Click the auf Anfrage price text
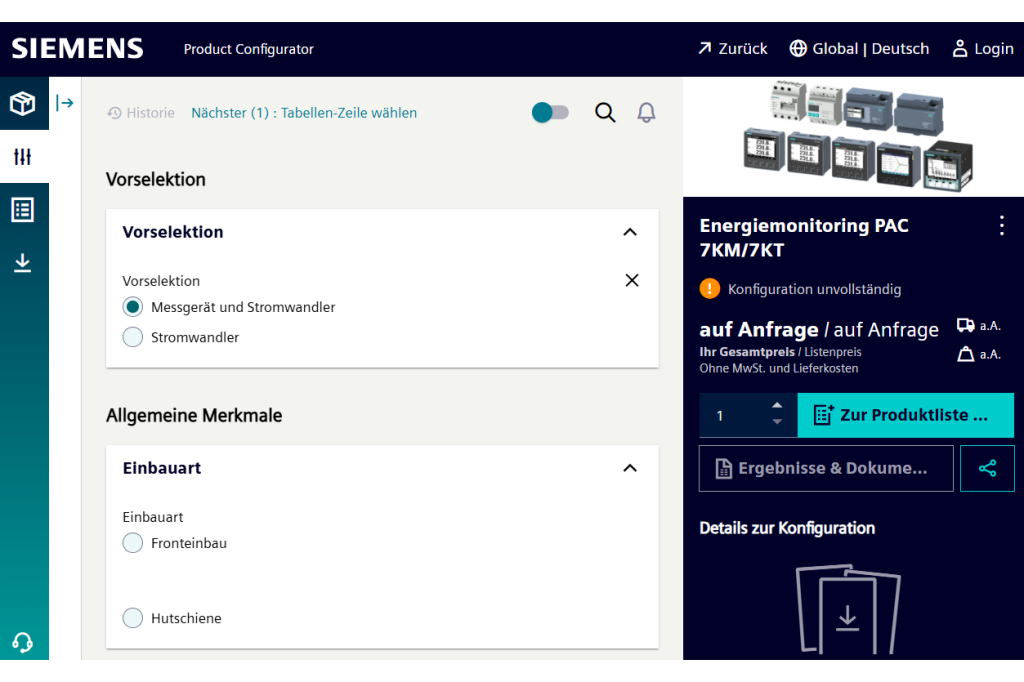Screen dimensions: 1024x682 (819, 329)
